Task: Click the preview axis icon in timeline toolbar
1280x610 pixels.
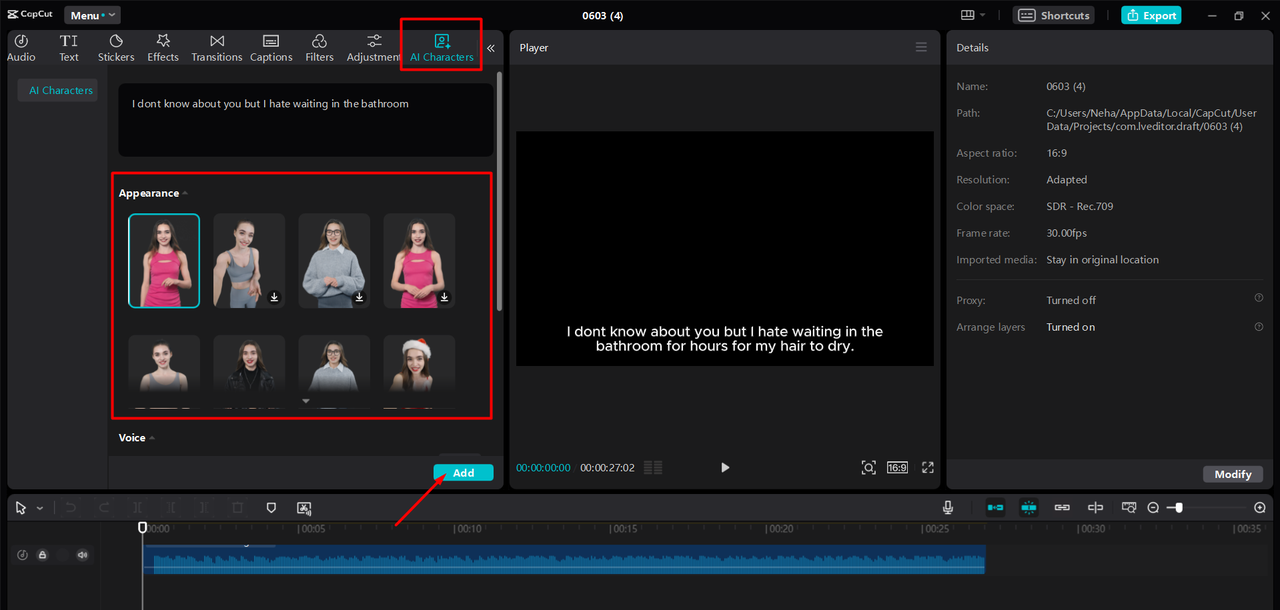Action: [x=1095, y=508]
